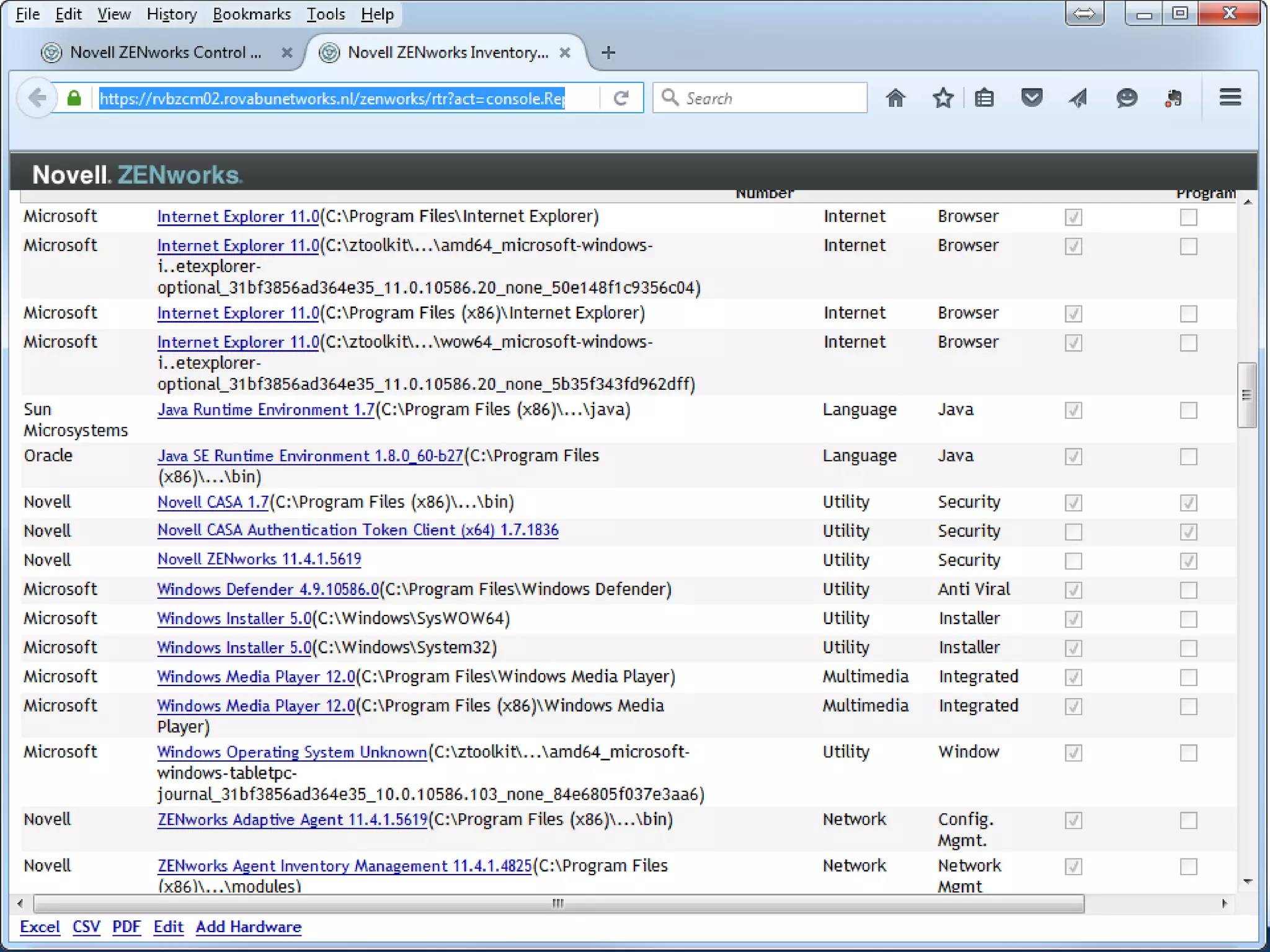
Task: Go back using the browser back arrow
Action: pos(37,98)
